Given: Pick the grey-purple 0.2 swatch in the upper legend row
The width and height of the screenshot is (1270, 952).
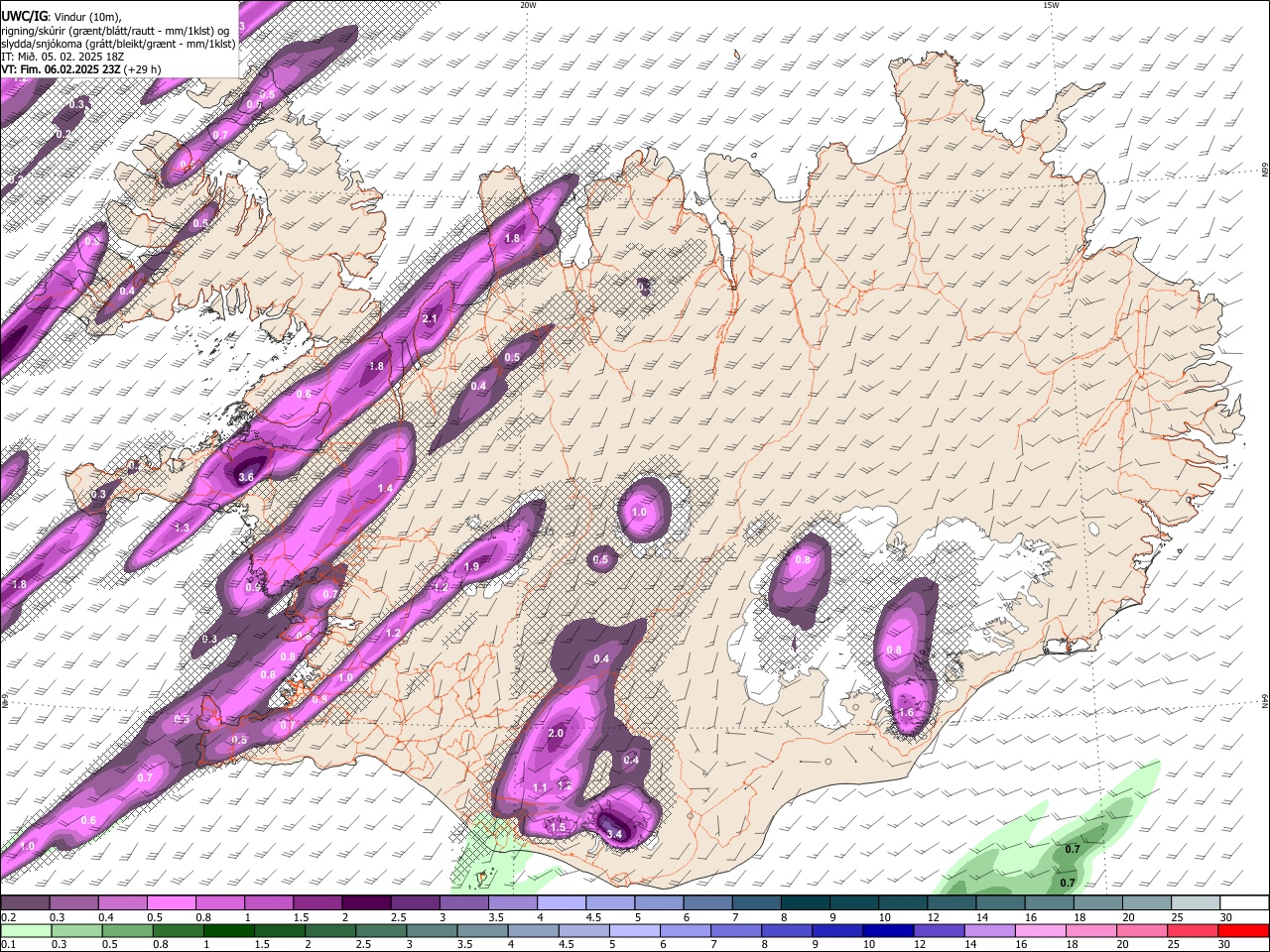Looking at the screenshot, I should pos(25,902).
